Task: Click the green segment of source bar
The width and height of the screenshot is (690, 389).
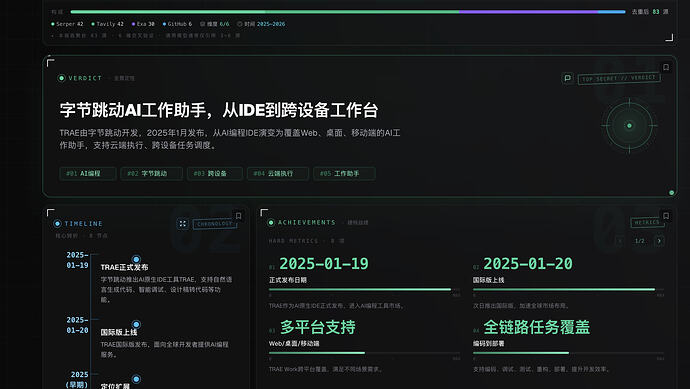Action: coord(265,12)
